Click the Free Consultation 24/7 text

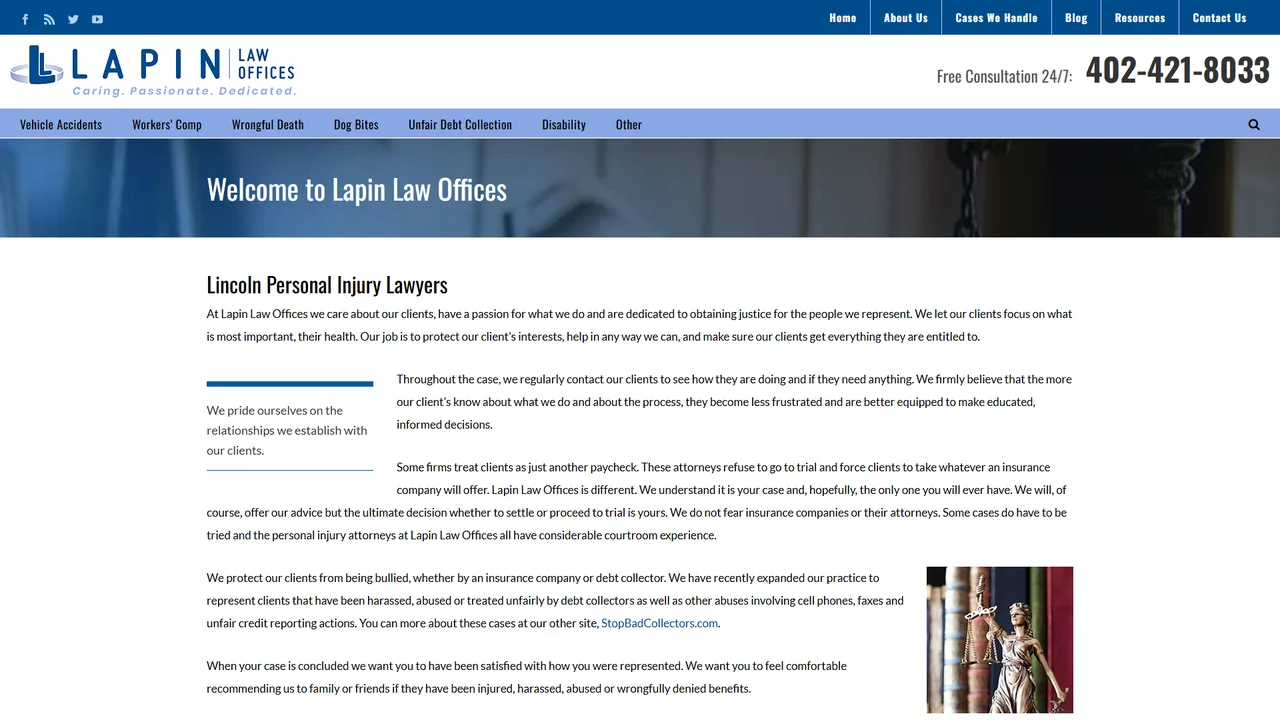(1004, 76)
